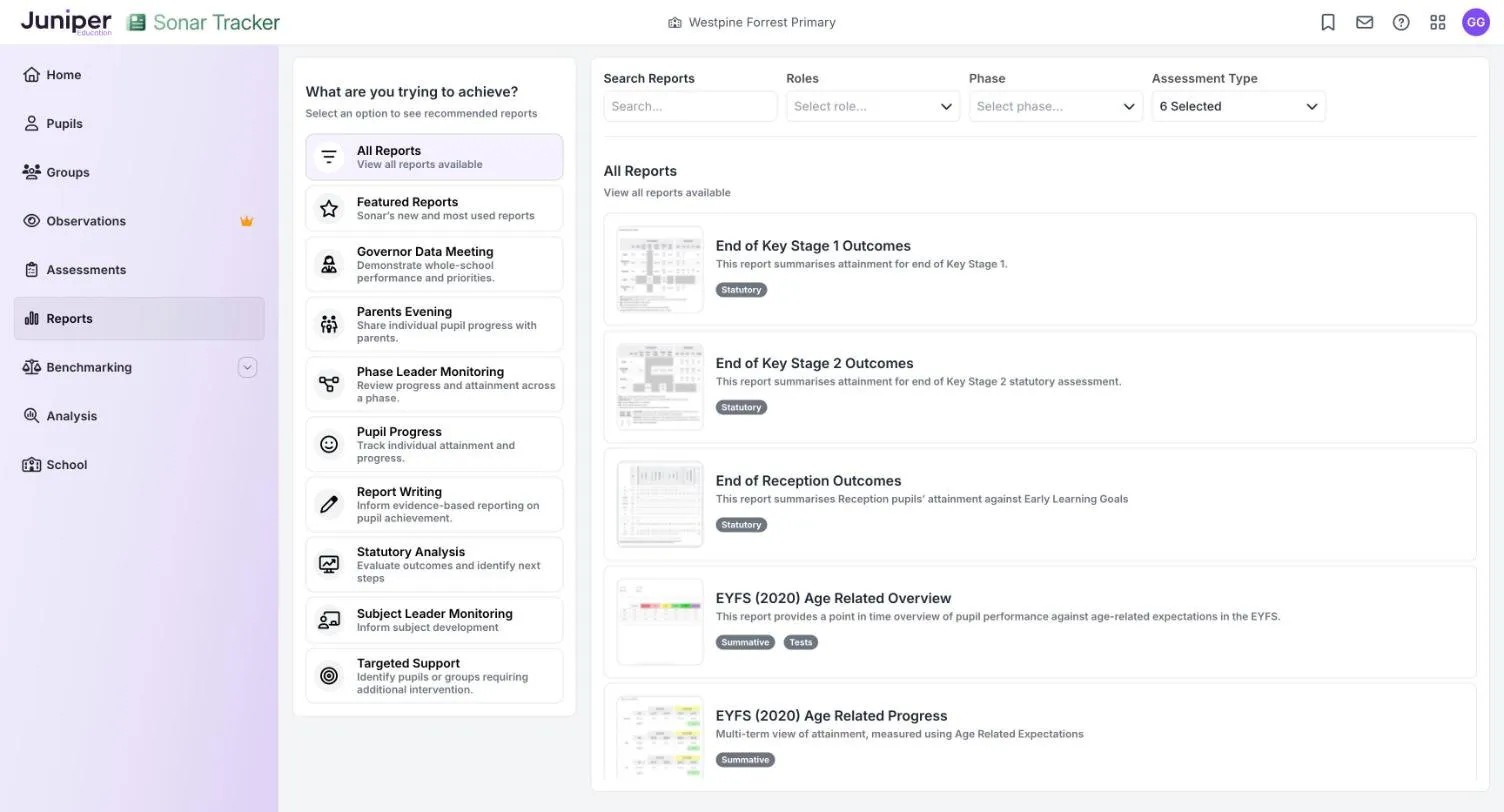Expand the Benchmarking submenu chevron

point(248,367)
